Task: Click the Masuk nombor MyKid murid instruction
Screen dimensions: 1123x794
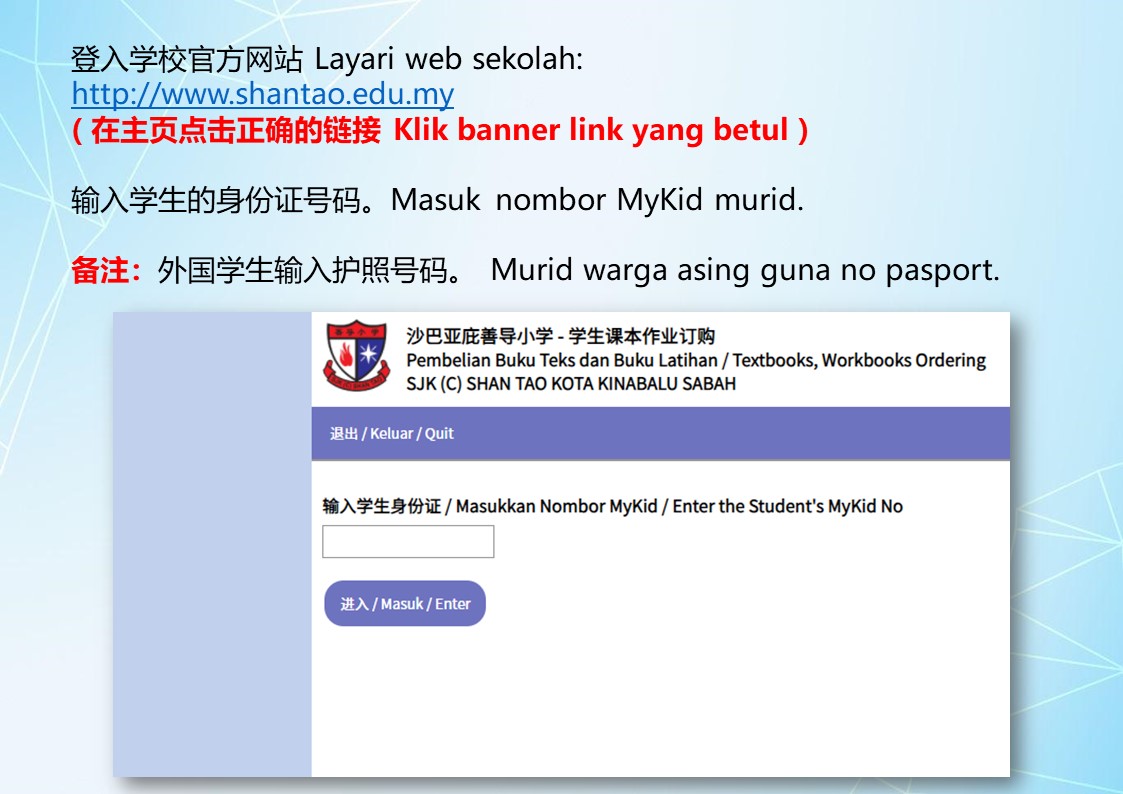Action: pyautogui.click(x=597, y=200)
